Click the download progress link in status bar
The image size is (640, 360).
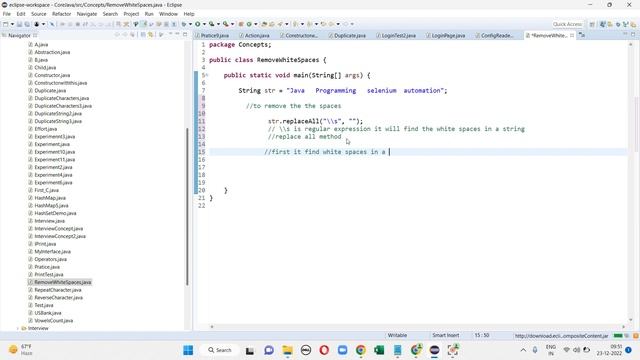point(561,336)
